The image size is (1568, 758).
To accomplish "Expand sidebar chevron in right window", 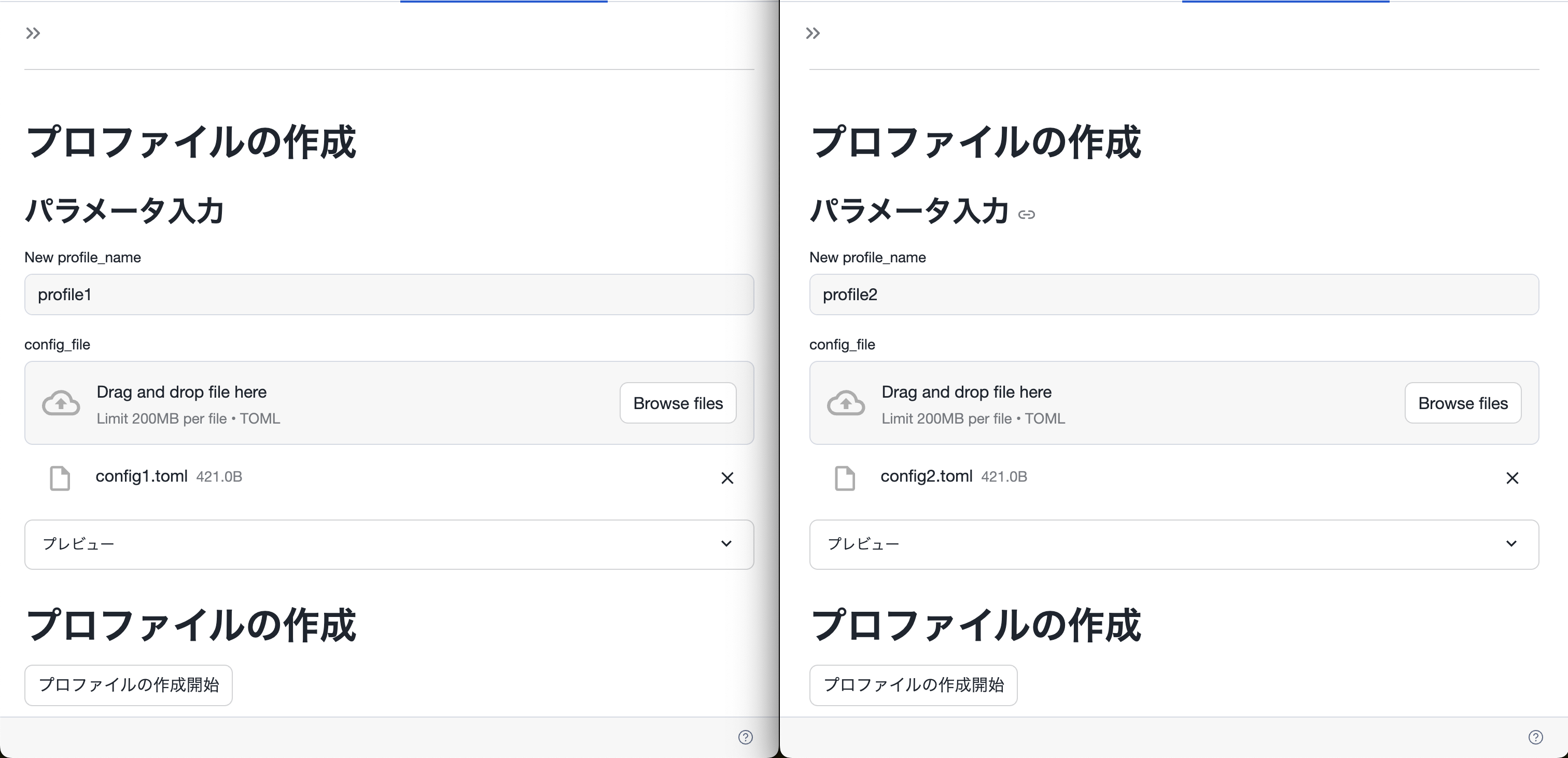I will [813, 34].
